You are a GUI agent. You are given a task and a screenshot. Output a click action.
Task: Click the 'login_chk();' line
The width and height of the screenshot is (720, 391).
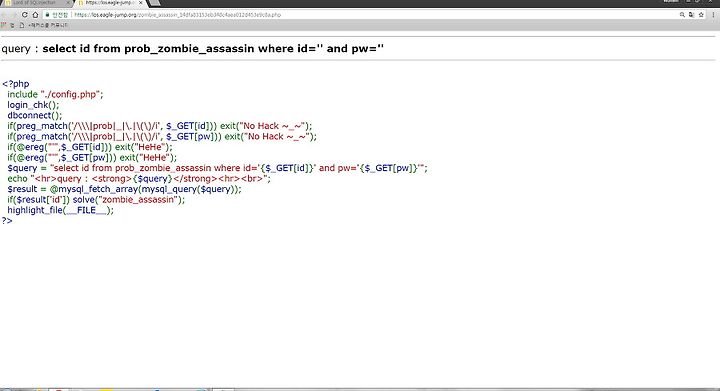(x=33, y=105)
